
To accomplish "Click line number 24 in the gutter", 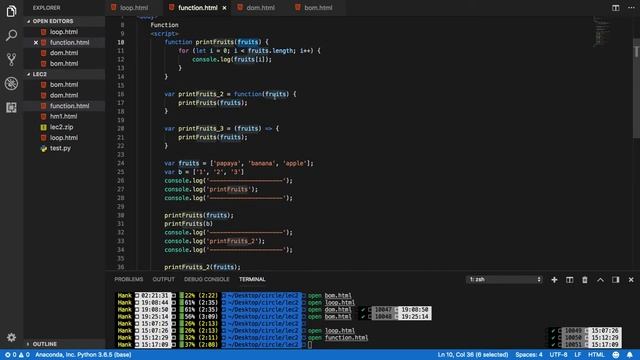I will [x=121, y=163].
